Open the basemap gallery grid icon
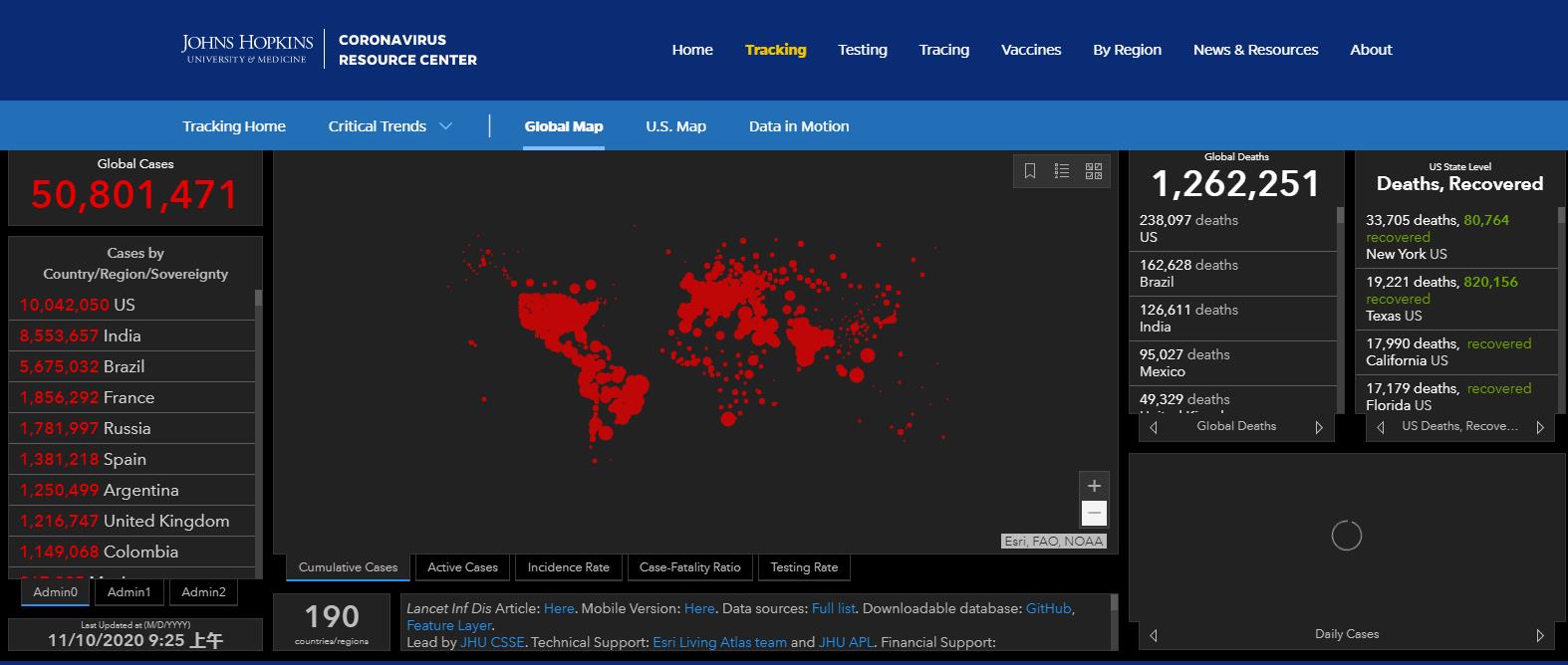The width and height of the screenshot is (1568, 665). (1094, 171)
